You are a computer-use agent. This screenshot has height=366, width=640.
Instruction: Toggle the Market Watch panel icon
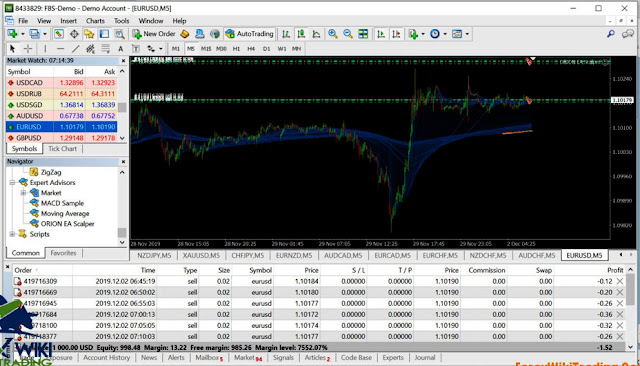tap(59, 34)
